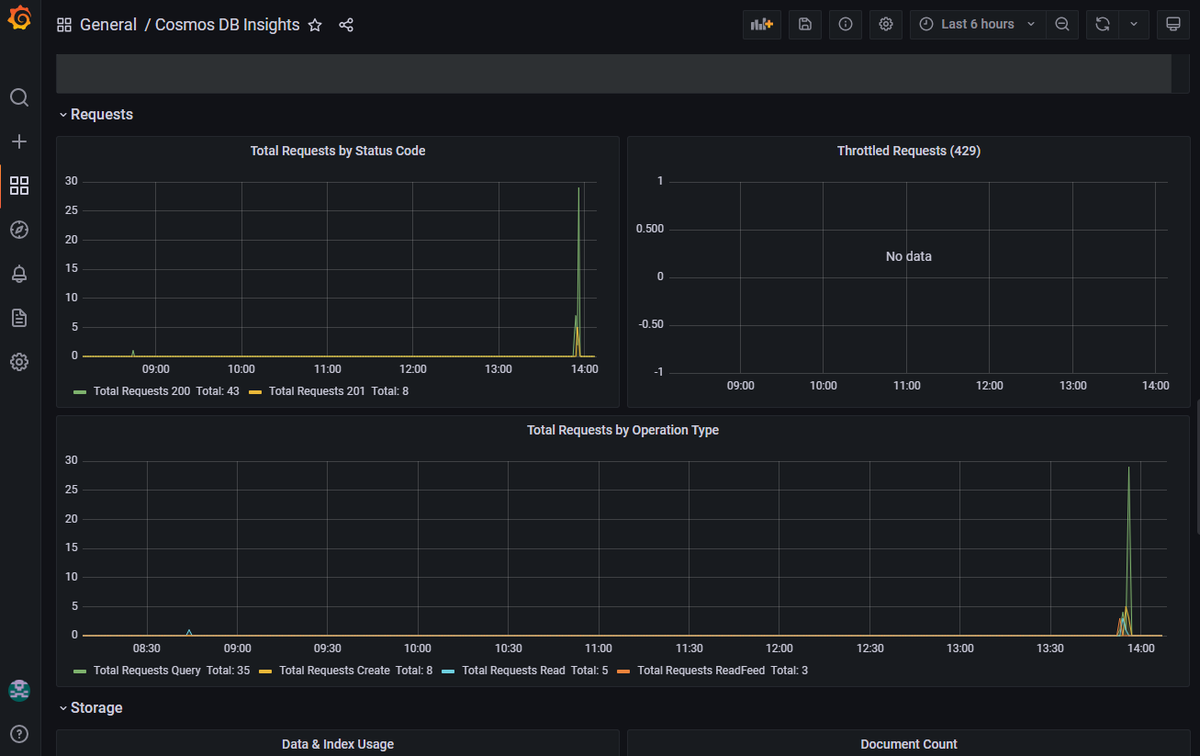Open the Last 6 hours time picker
This screenshot has width=1200, height=756.
click(x=978, y=25)
